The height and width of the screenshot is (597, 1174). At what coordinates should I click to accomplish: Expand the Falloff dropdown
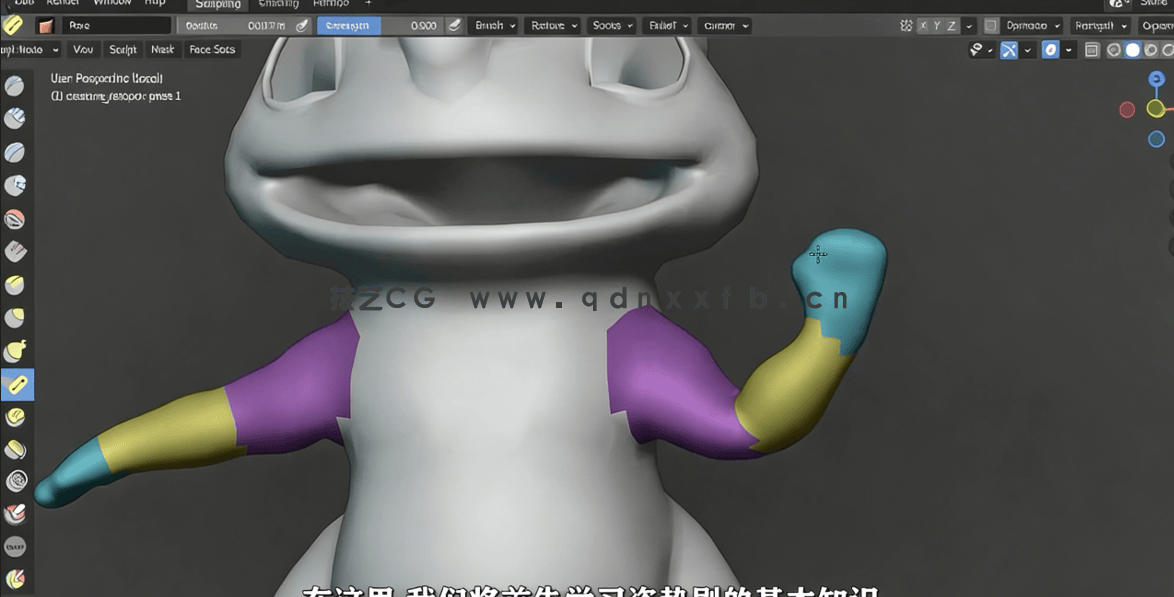click(666, 25)
